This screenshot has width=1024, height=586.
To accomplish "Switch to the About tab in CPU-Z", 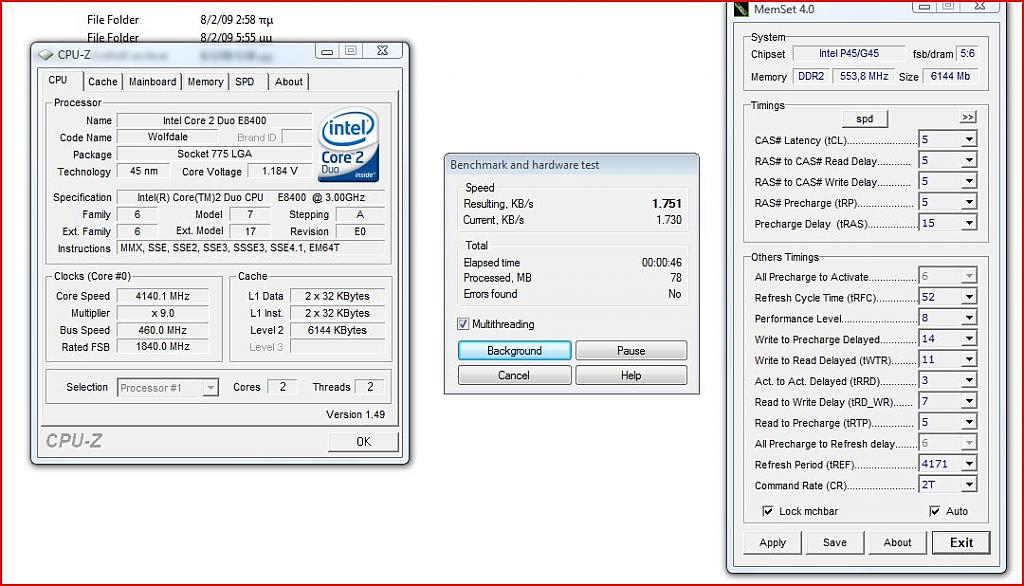I will pyautogui.click(x=288, y=82).
